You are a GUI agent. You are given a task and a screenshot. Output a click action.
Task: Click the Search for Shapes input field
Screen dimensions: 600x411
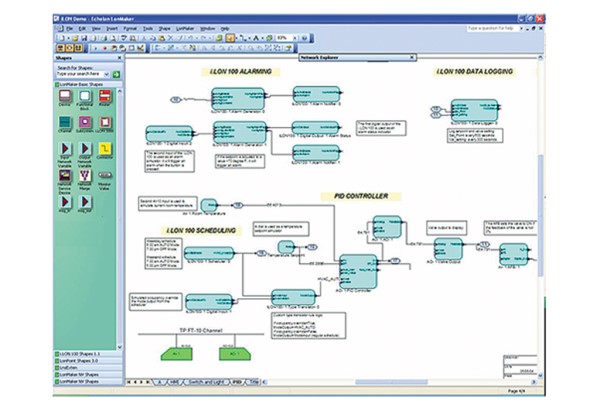[80, 74]
